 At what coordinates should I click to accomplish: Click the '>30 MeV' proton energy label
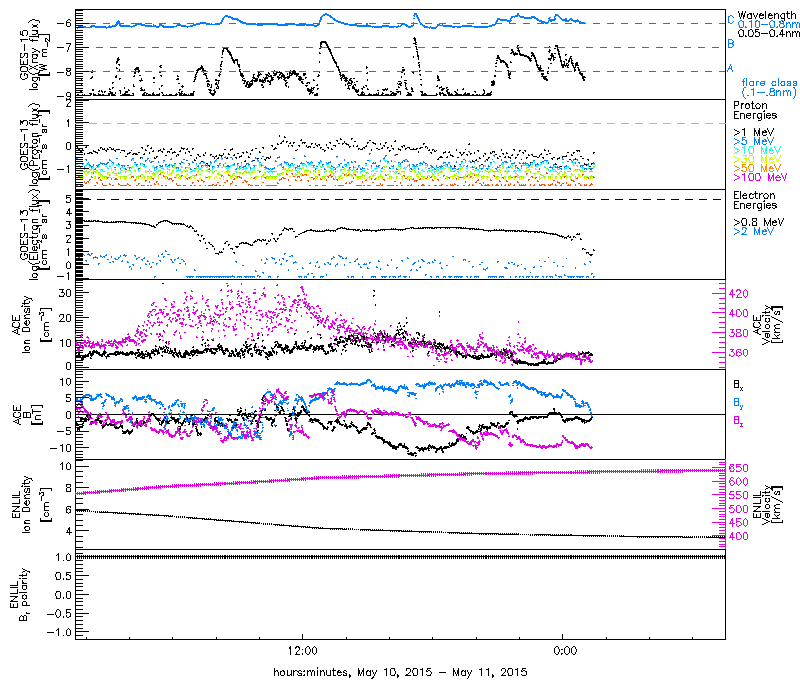[757, 160]
